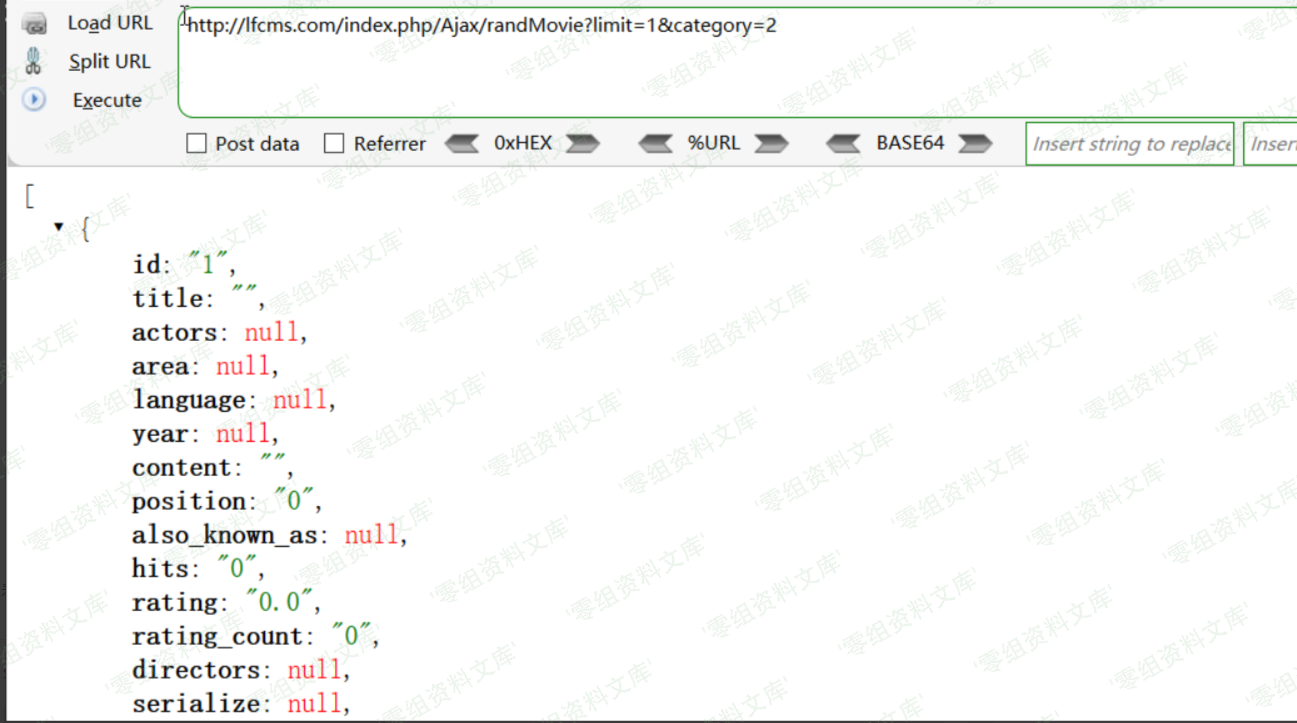Screen dimensions: 1297x723
Task: Toggle the Referrer checkbox
Action: click(334, 144)
